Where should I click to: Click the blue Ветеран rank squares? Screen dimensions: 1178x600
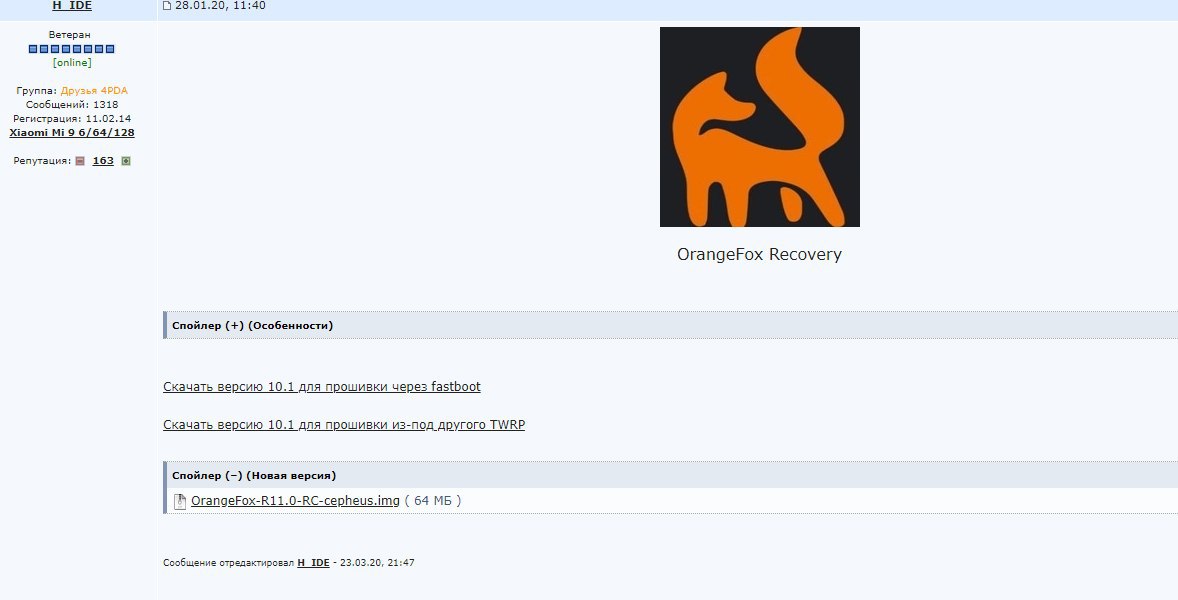72,49
